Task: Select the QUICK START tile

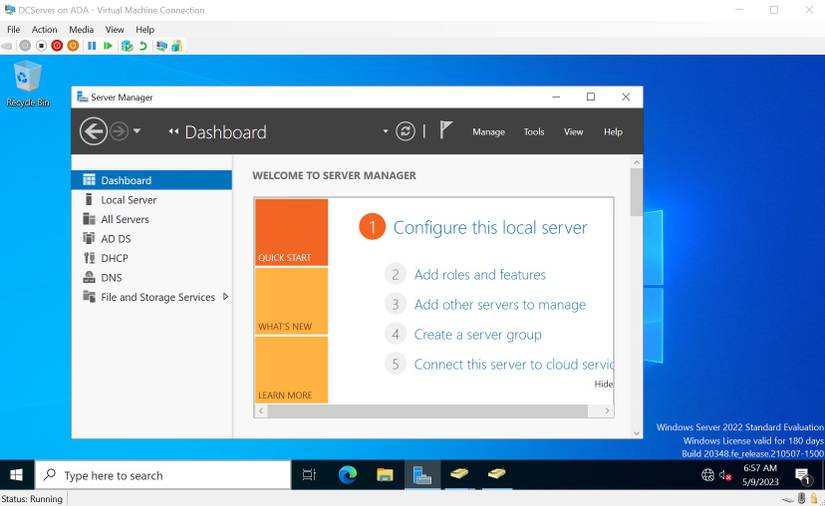Action: point(291,232)
